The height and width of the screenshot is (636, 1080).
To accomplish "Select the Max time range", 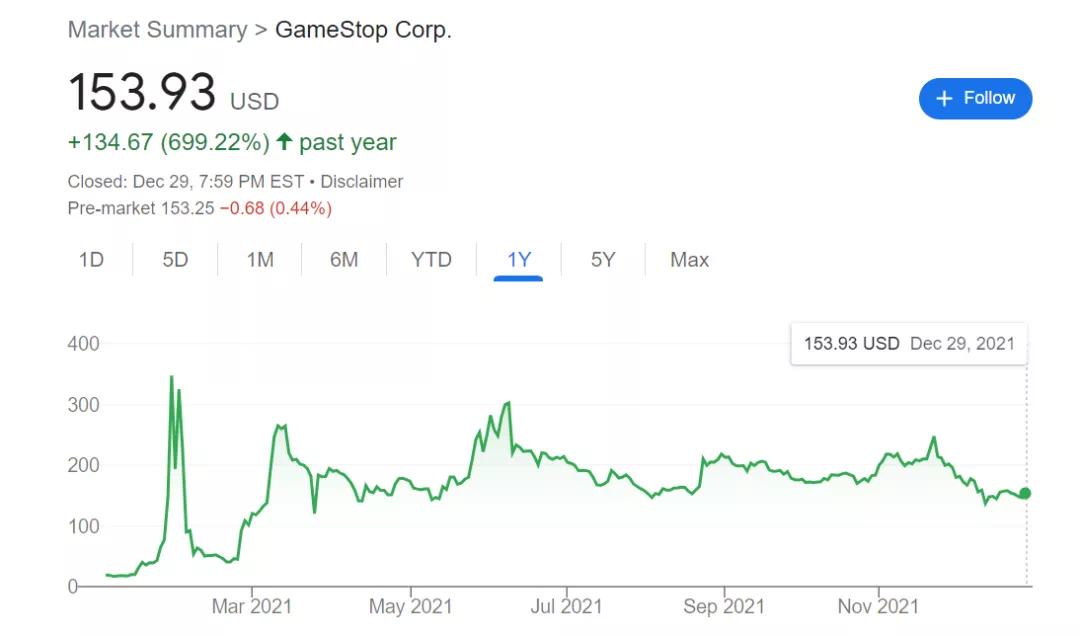I will click(689, 260).
